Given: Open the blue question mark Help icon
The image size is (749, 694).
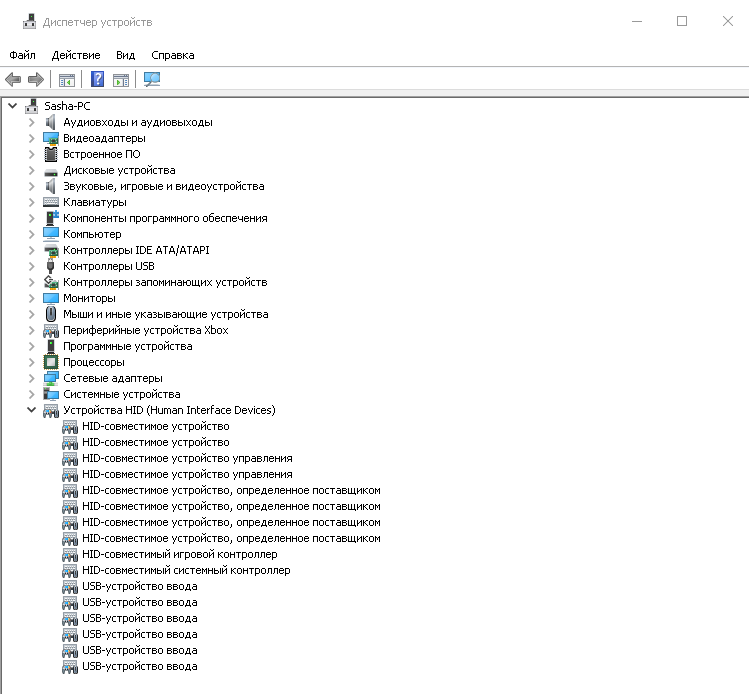Looking at the screenshot, I should click(x=97, y=79).
